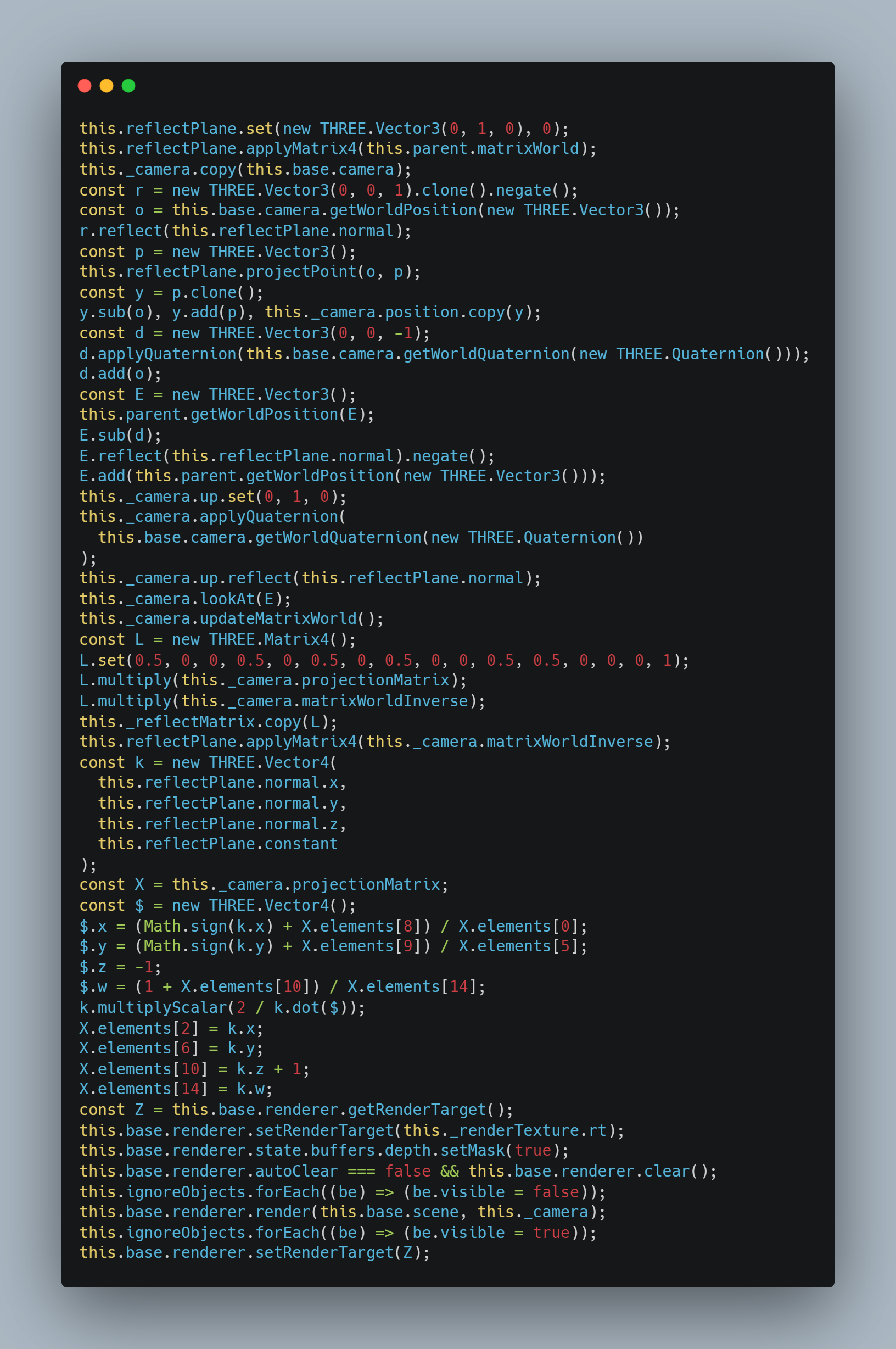The image size is (896, 1349).
Task: Click line 'X.elements[2] = k.x;'
Action: (x=171, y=1029)
